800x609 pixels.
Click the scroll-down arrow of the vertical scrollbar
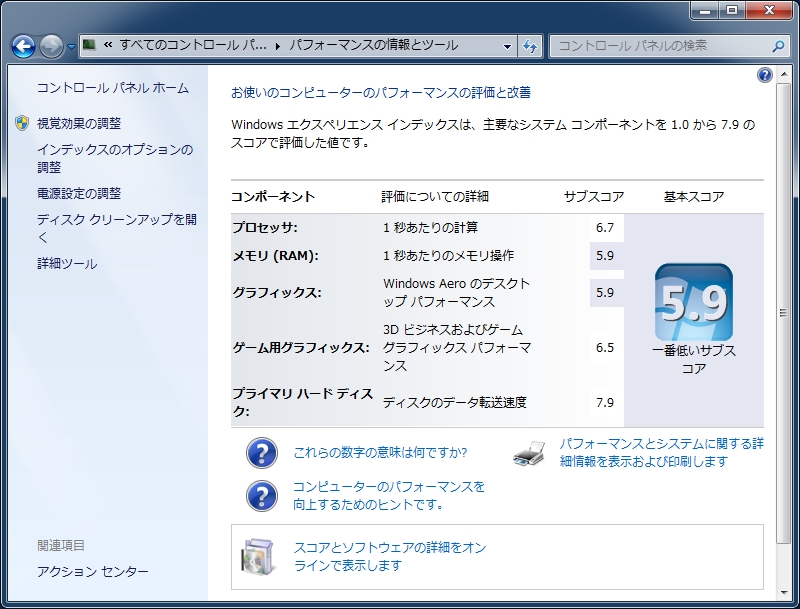pyautogui.click(x=783, y=593)
